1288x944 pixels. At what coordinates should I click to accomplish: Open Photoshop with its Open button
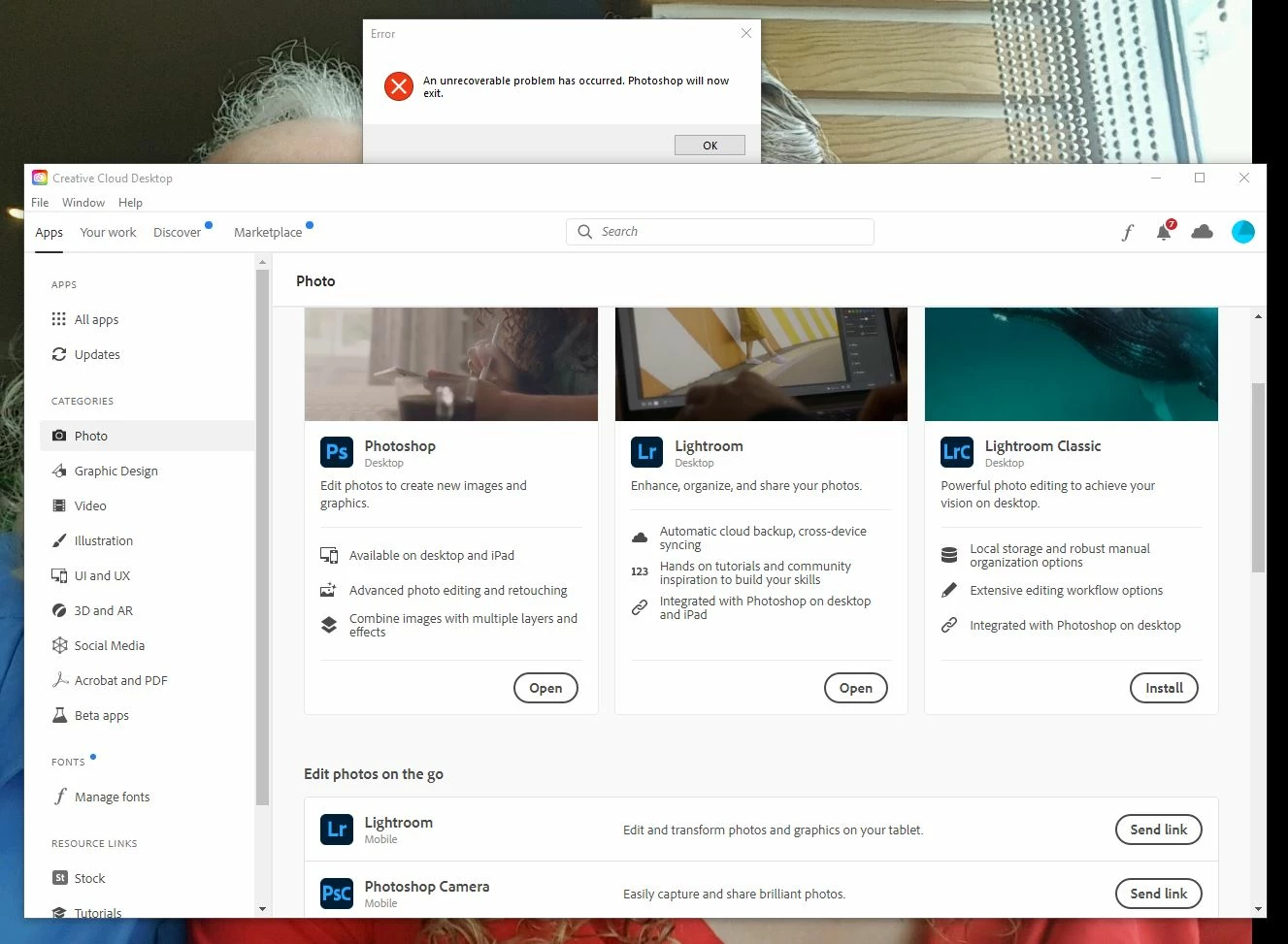pos(545,688)
